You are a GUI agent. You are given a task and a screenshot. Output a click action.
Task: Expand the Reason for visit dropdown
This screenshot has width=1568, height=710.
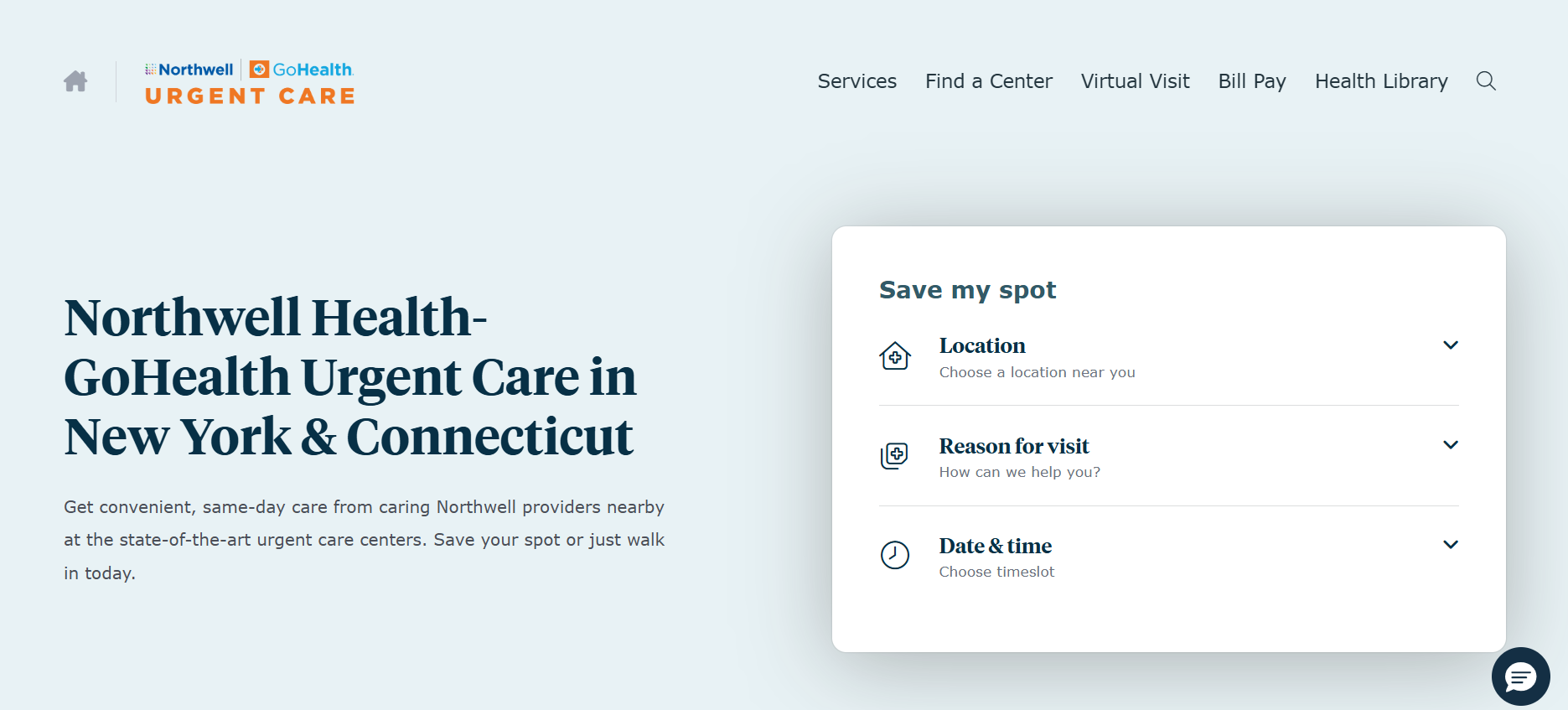(x=1451, y=444)
